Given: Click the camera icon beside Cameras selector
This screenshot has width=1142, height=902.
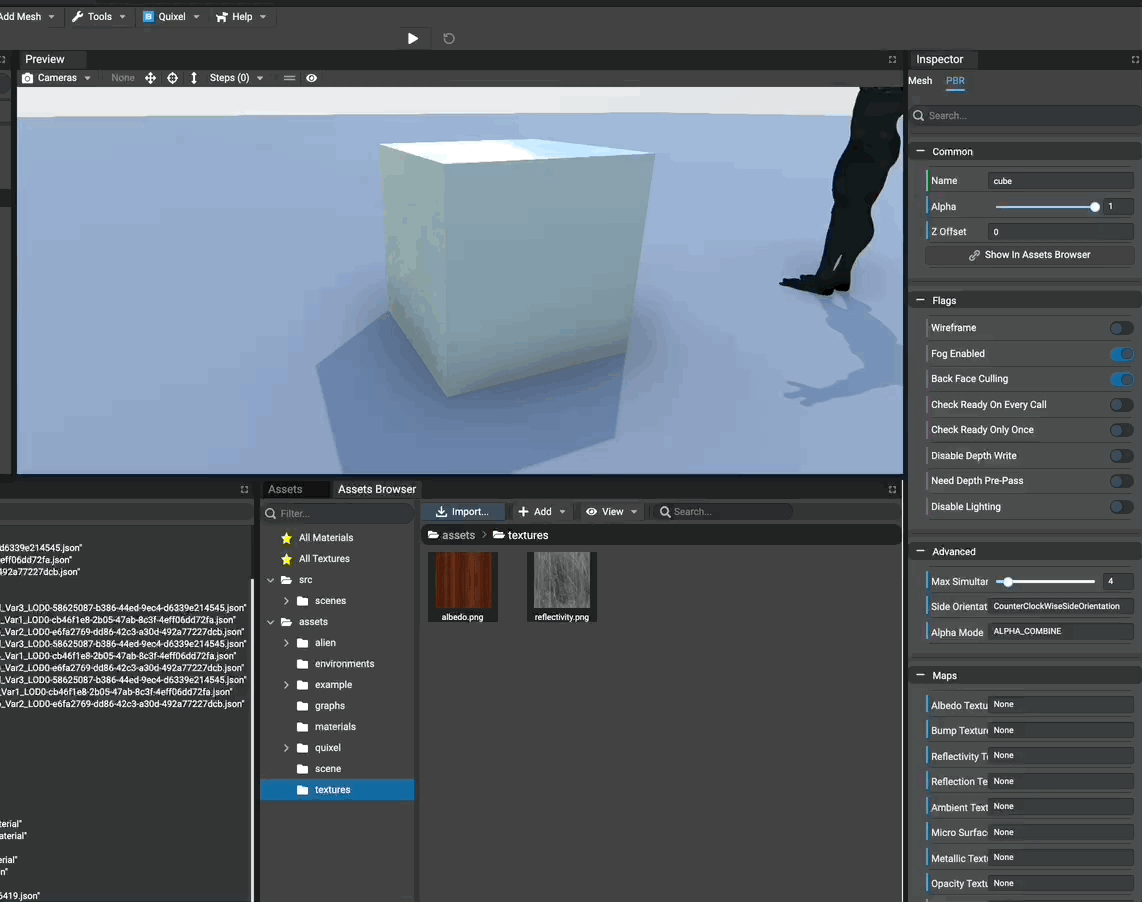Looking at the screenshot, I should click(27, 77).
